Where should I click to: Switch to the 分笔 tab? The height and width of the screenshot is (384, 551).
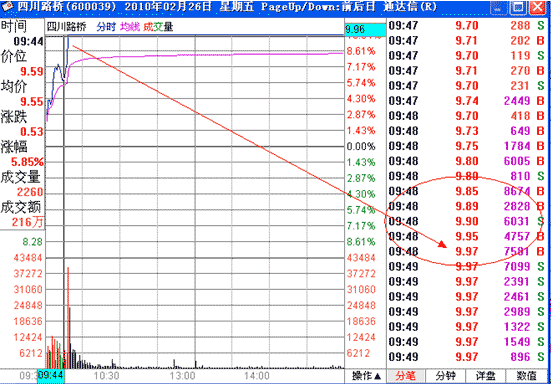pos(405,376)
